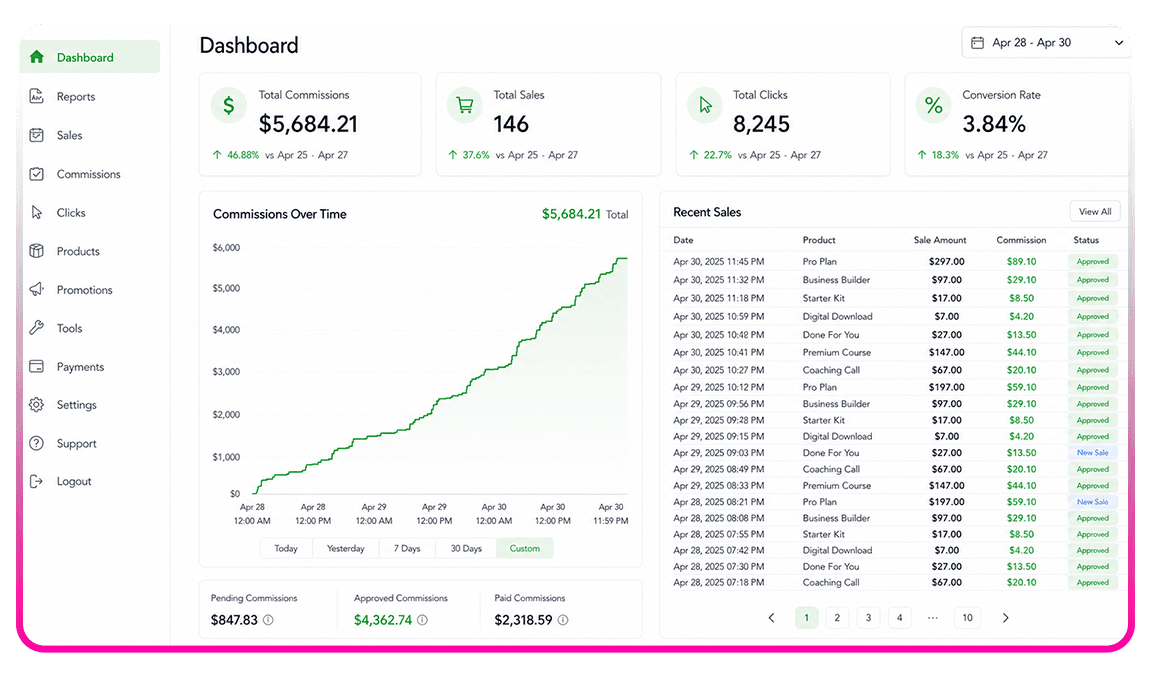Open the Apr 28 - Apr 30 date dropdown
This screenshot has height=673, width=1154.
coord(1046,43)
